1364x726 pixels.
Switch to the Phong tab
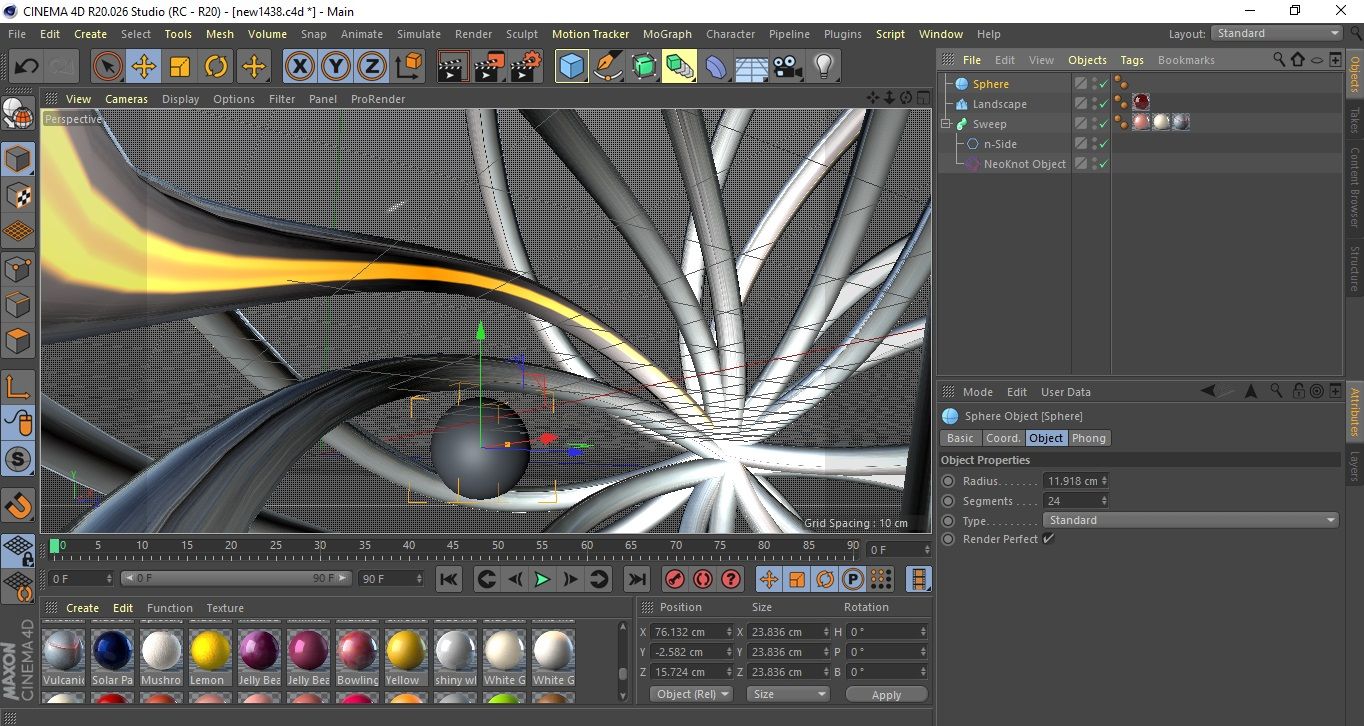(x=1089, y=438)
